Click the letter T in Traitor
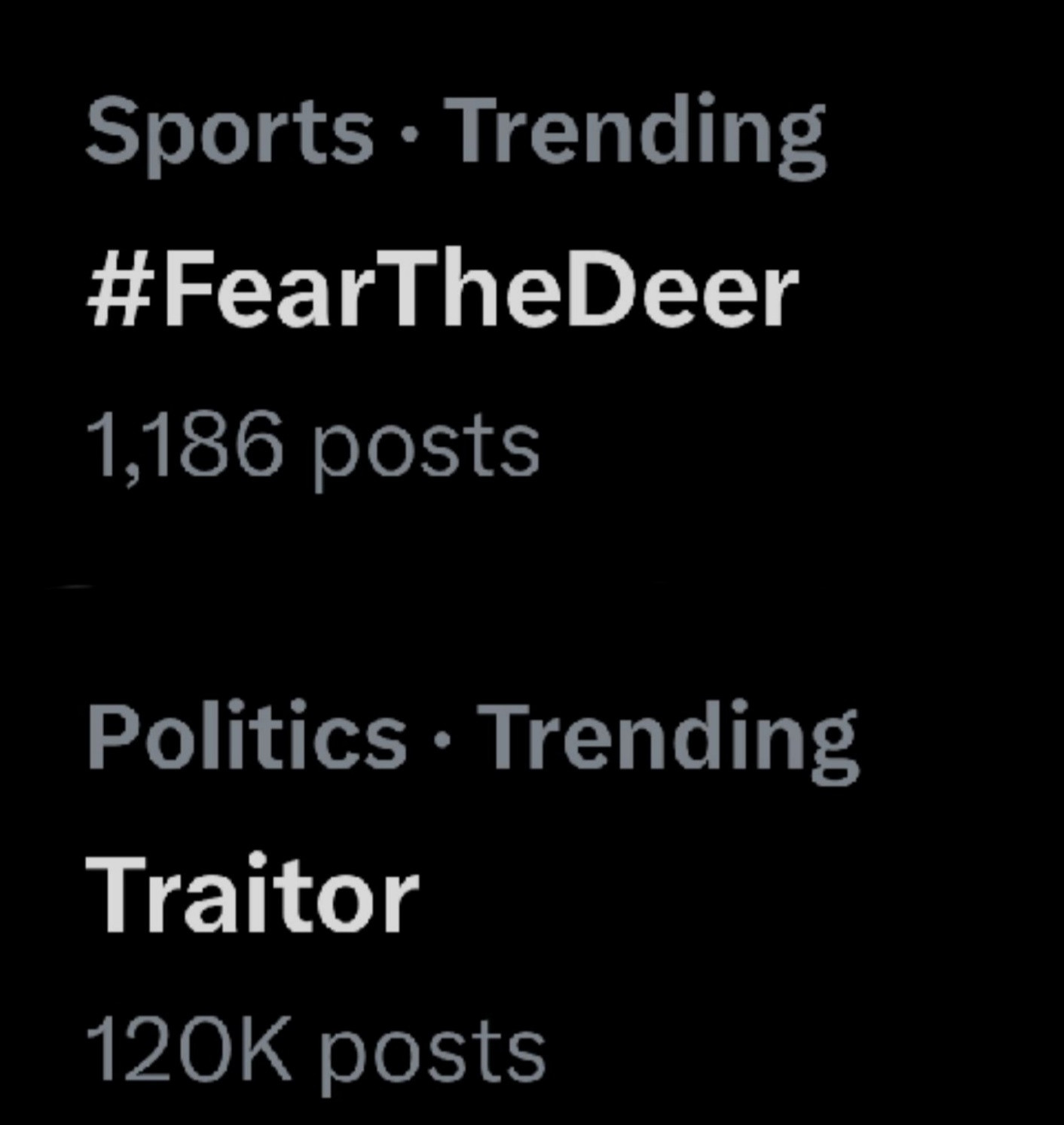This screenshot has width=1064, height=1125. click(x=117, y=895)
